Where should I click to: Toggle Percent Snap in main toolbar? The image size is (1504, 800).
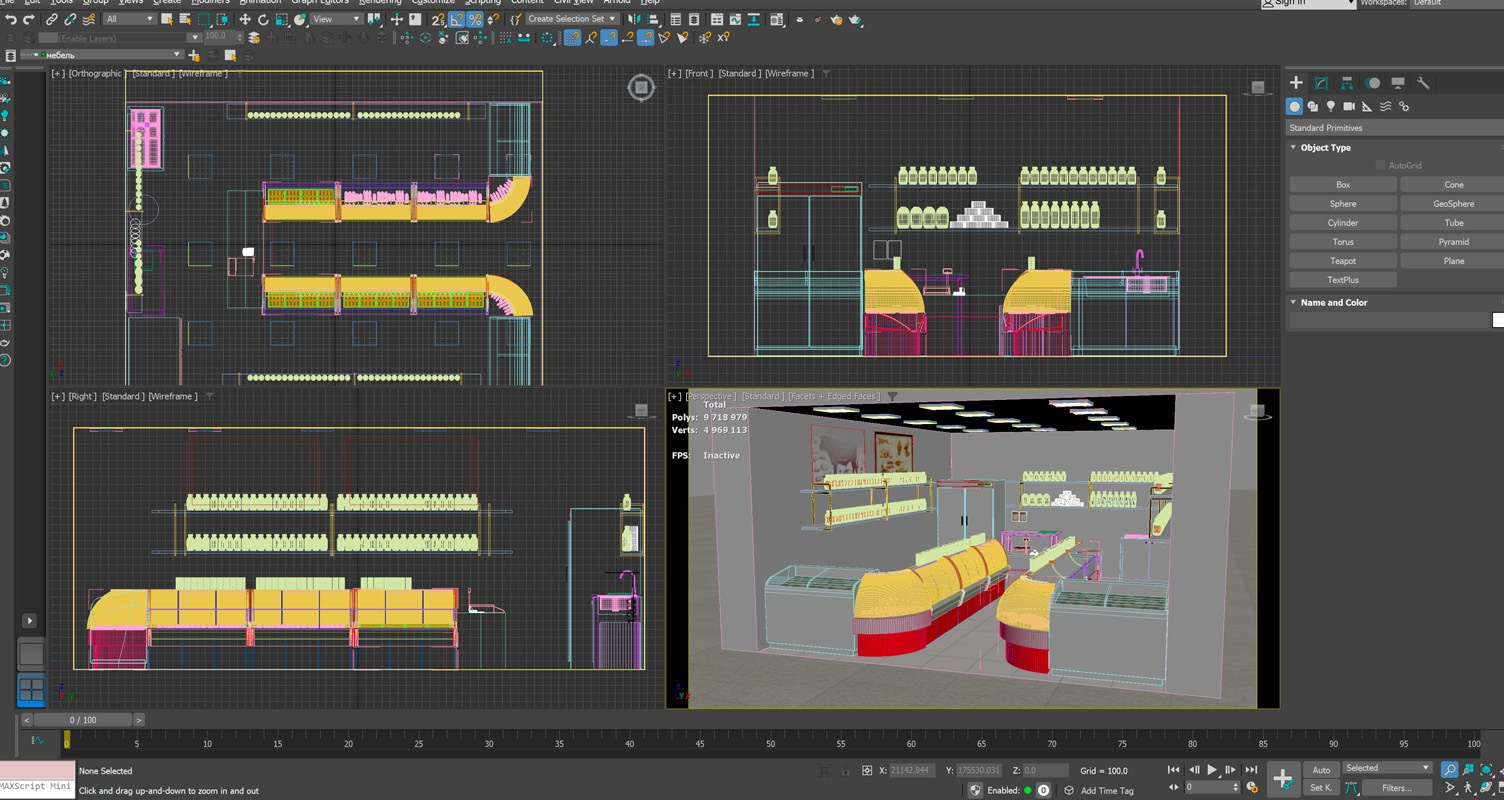(x=474, y=19)
